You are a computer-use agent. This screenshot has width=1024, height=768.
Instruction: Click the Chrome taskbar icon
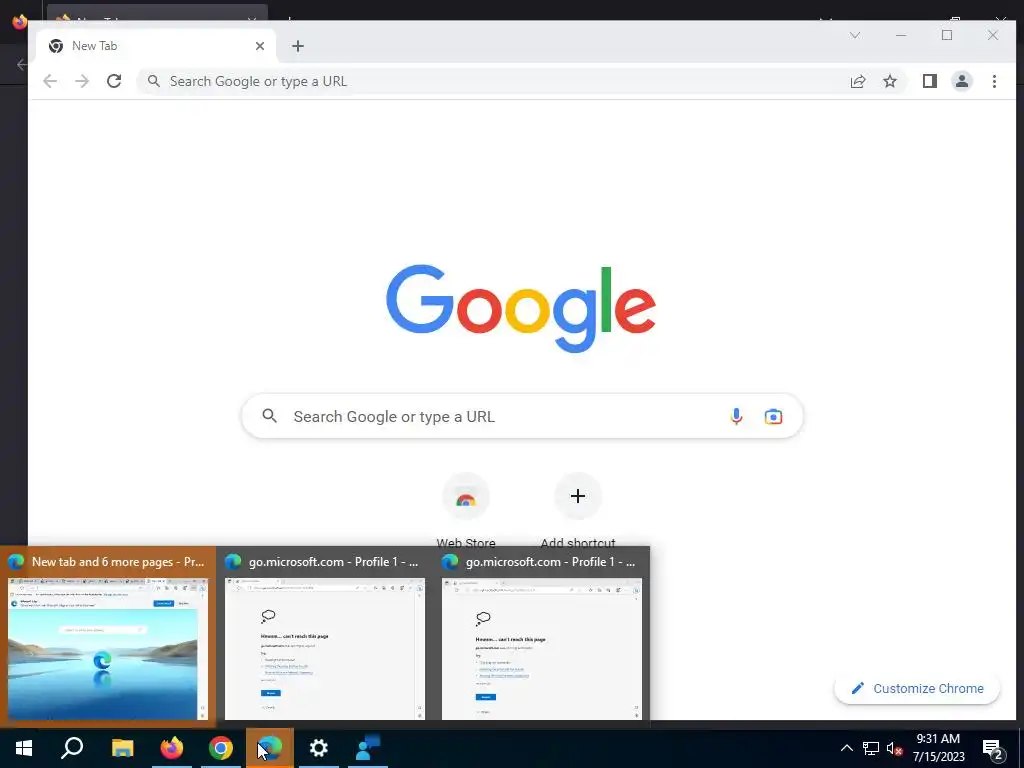pos(221,748)
